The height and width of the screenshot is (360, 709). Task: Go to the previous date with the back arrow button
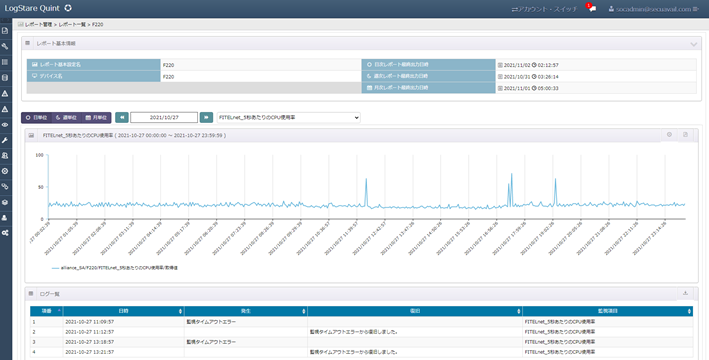pos(122,118)
